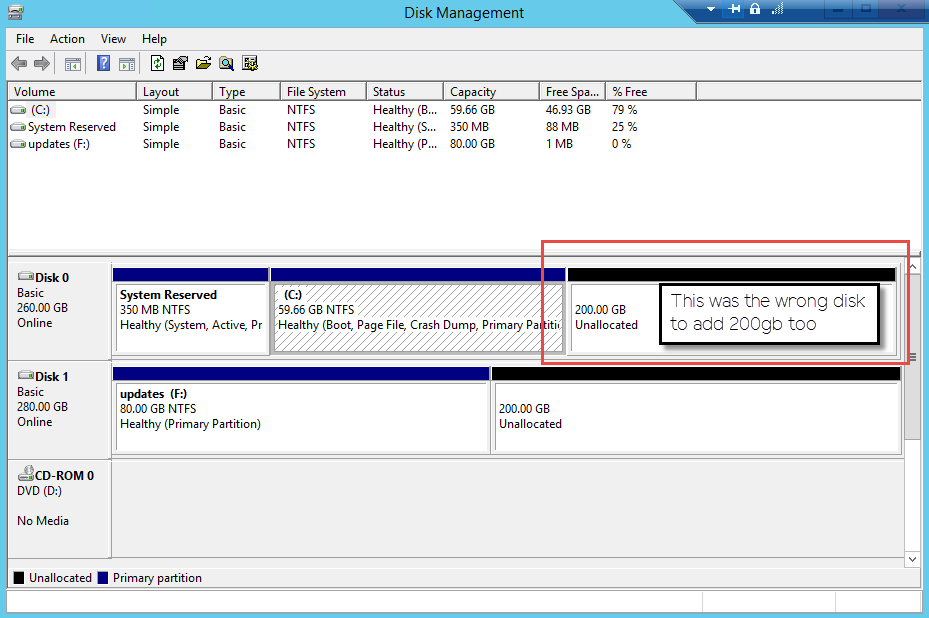Sort by the Status column header
The width and height of the screenshot is (929, 618).
point(405,92)
